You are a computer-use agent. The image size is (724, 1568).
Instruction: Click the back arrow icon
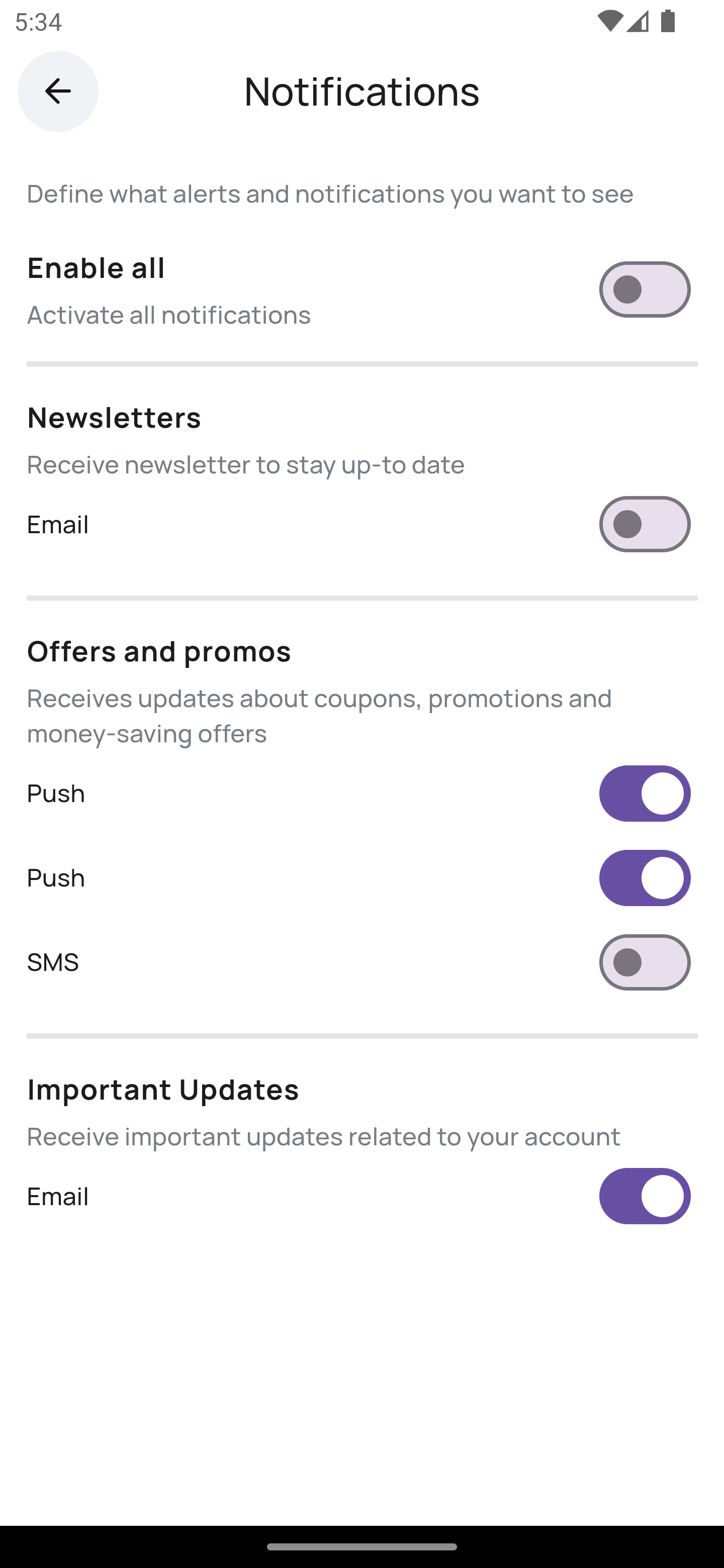point(57,90)
